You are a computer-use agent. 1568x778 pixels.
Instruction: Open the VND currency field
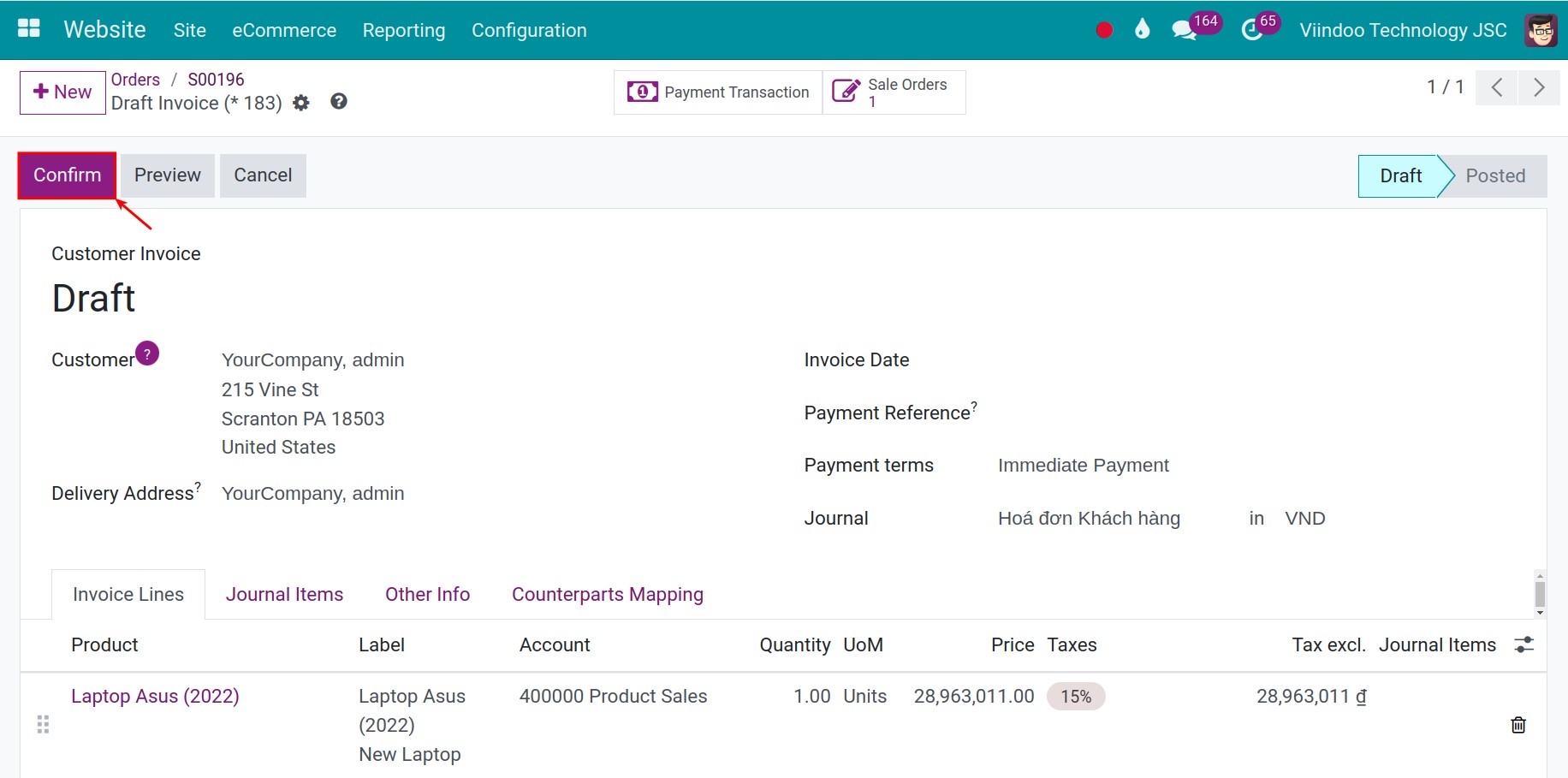pos(1305,519)
